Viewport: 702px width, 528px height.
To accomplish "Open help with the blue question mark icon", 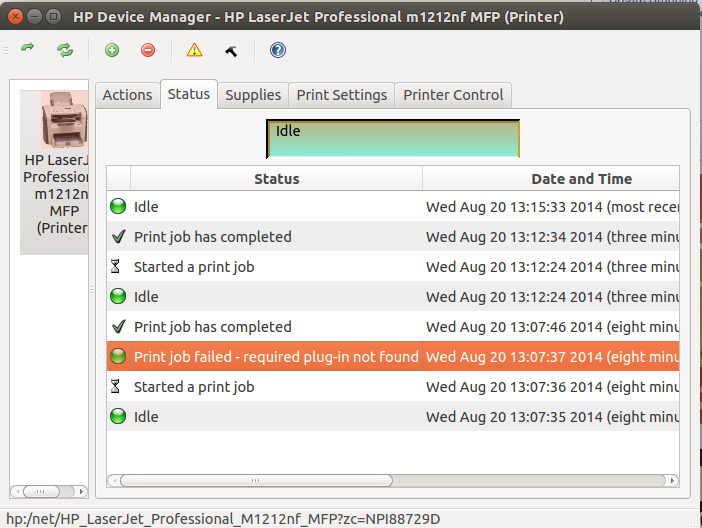I will tap(278, 50).
